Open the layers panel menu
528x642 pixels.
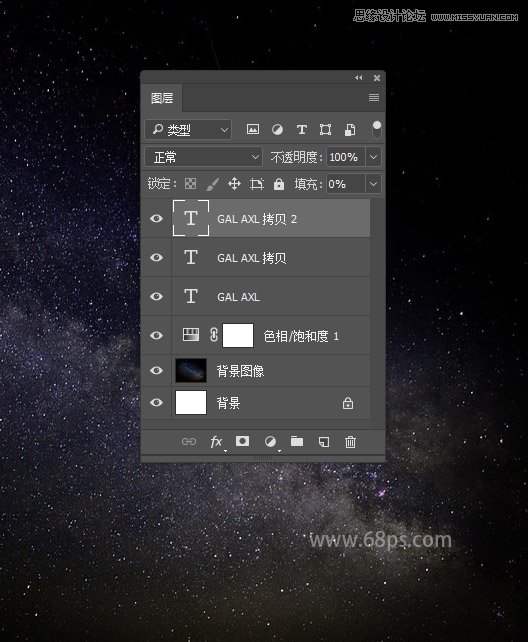coord(374,97)
